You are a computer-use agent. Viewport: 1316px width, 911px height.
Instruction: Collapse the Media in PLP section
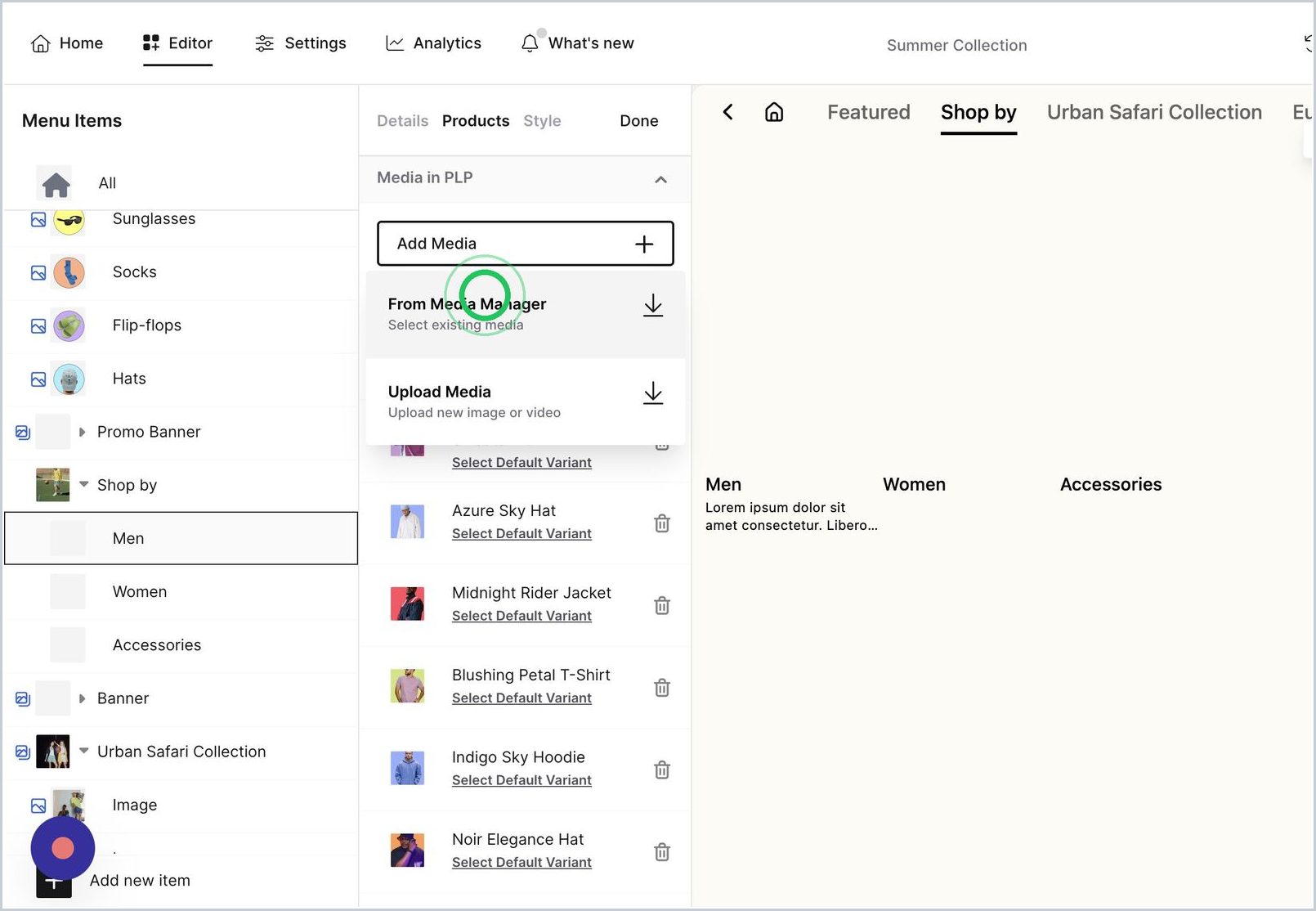[x=660, y=179]
